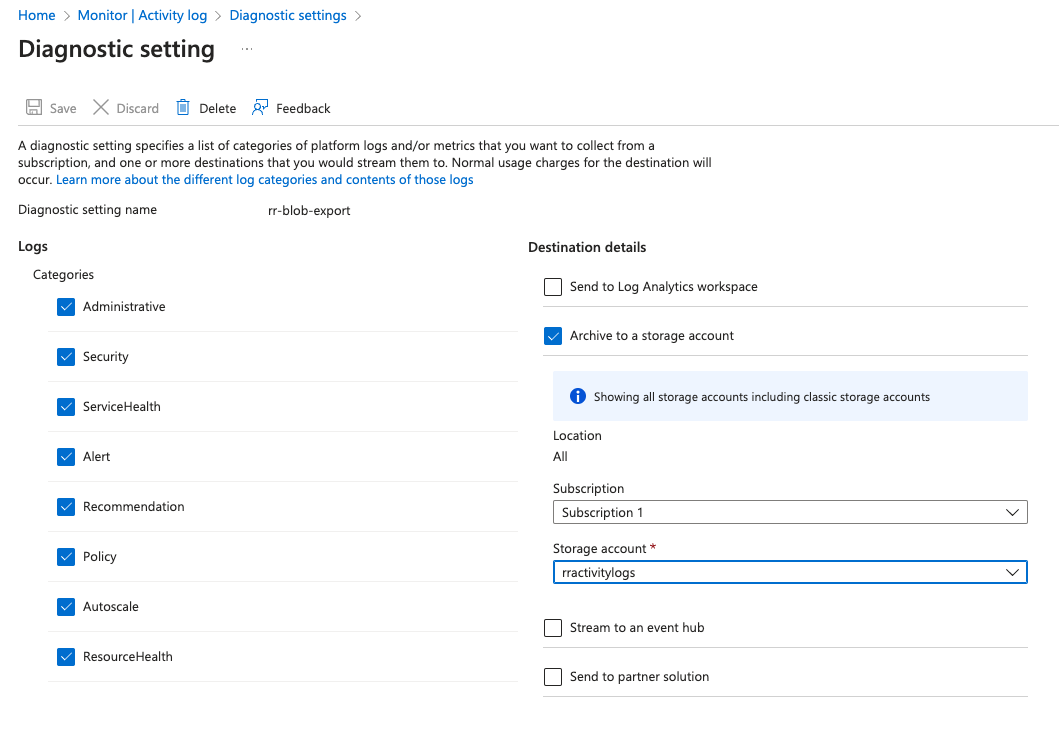Go to Home breadcrumb
1059x729 pixels.
point(37,15)
